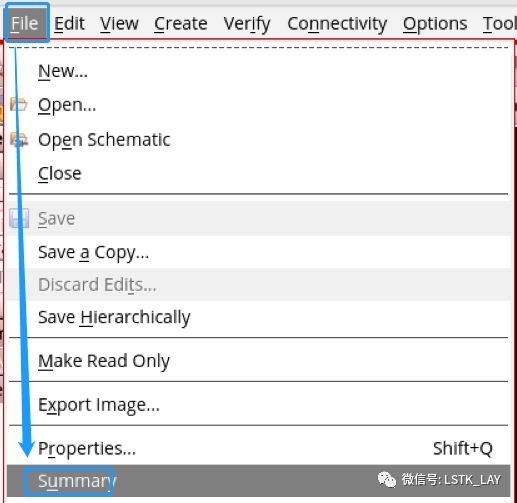Open the Verify menu
Screen dimensions: 517x503
(247, 23)
